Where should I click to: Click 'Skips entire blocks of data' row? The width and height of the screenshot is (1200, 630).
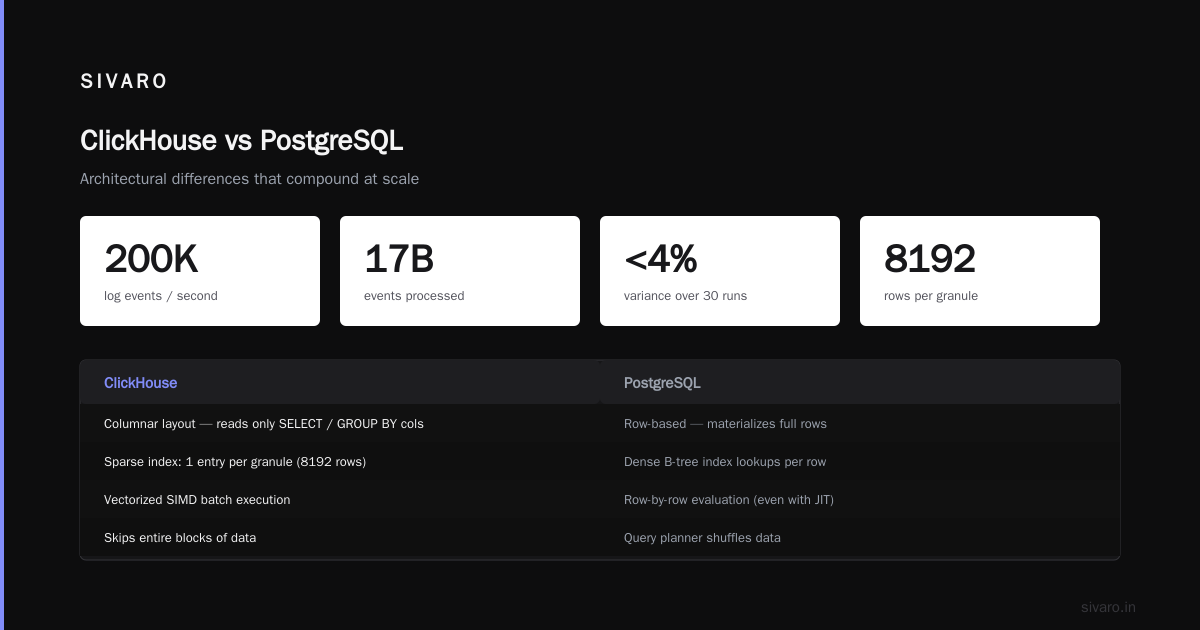(x=180, y=538)
